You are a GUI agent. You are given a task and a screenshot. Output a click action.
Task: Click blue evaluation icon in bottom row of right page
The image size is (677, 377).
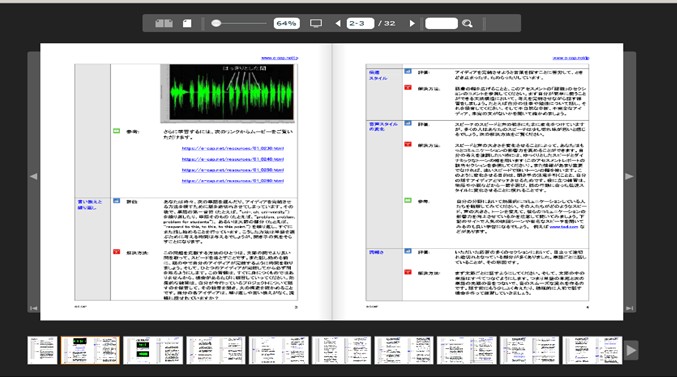coord(408,251)
